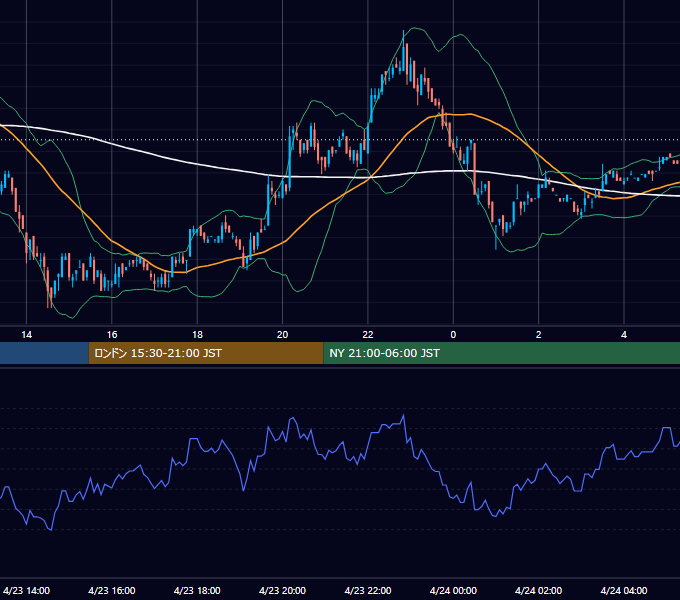Click the 4/24 02:00 date label

coord(539,590)
